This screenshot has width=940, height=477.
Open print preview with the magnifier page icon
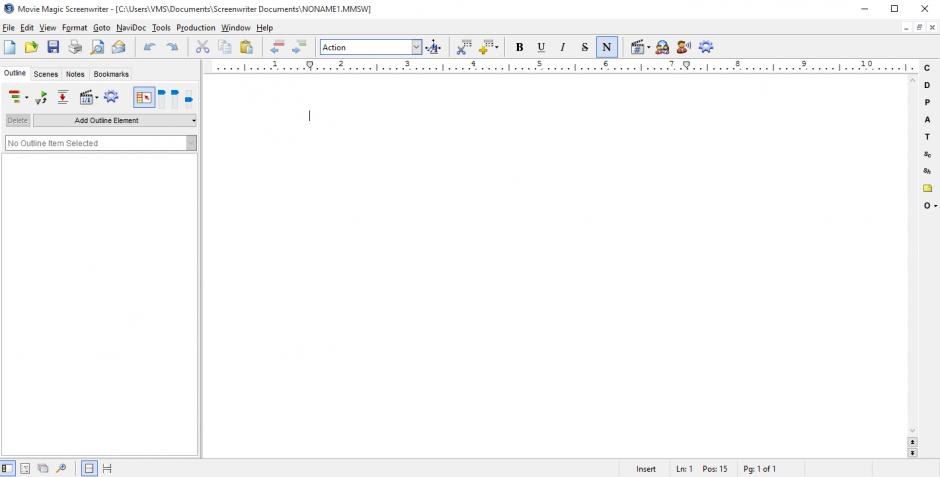97,47
